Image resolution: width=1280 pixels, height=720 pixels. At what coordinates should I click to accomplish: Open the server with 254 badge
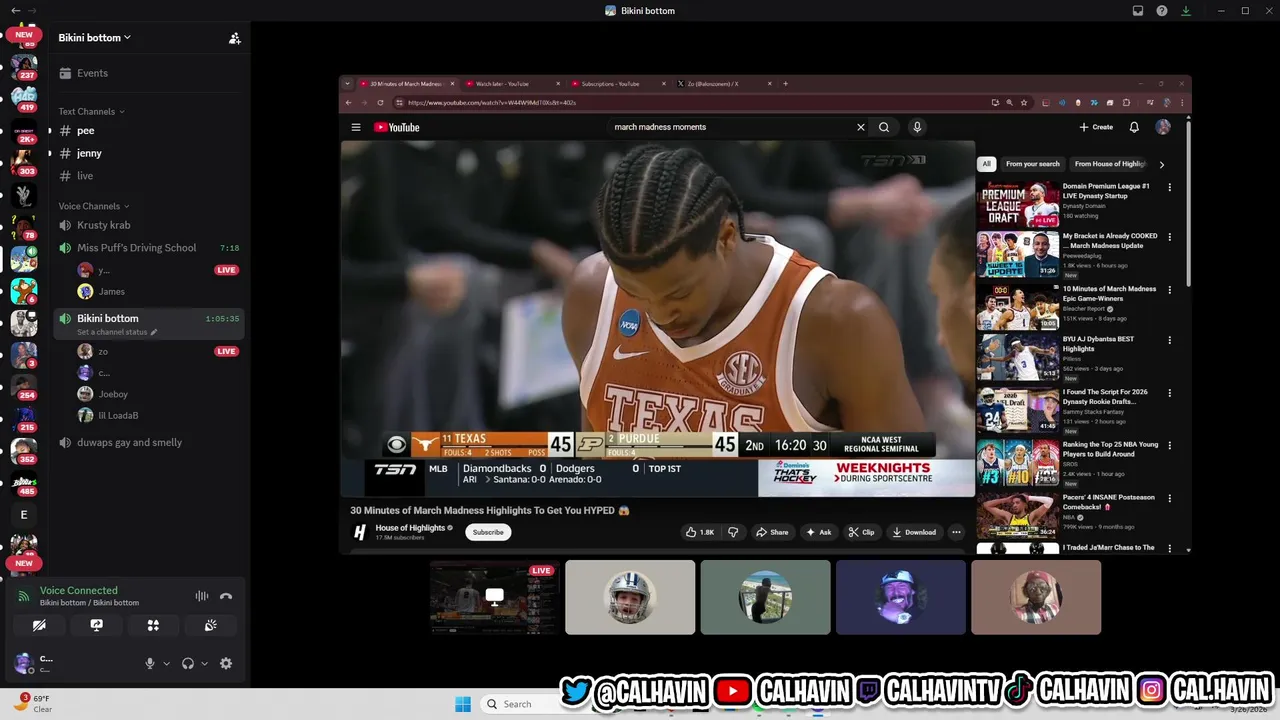click(x=24, y=386)
